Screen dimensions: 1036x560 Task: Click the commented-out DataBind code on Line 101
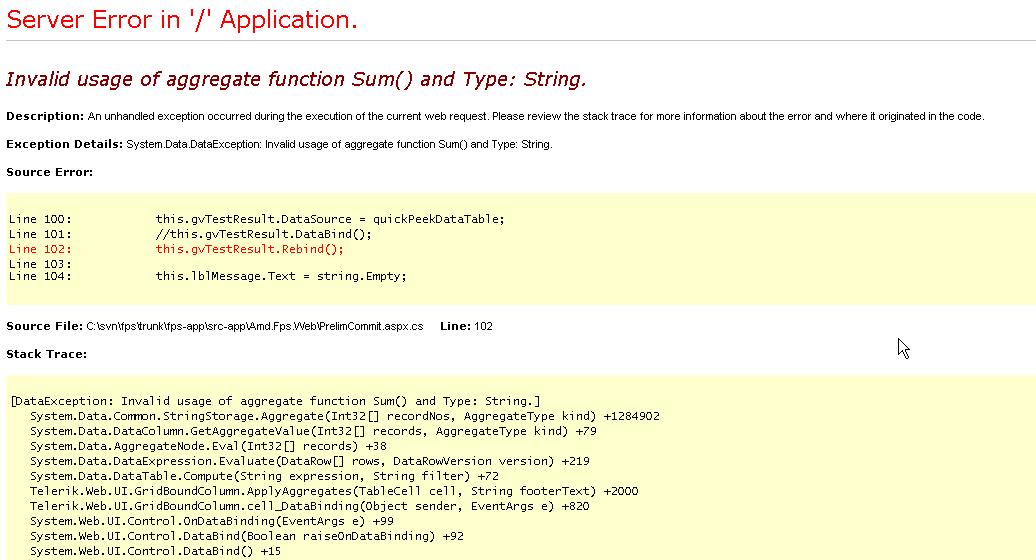[x=263, y=234]
